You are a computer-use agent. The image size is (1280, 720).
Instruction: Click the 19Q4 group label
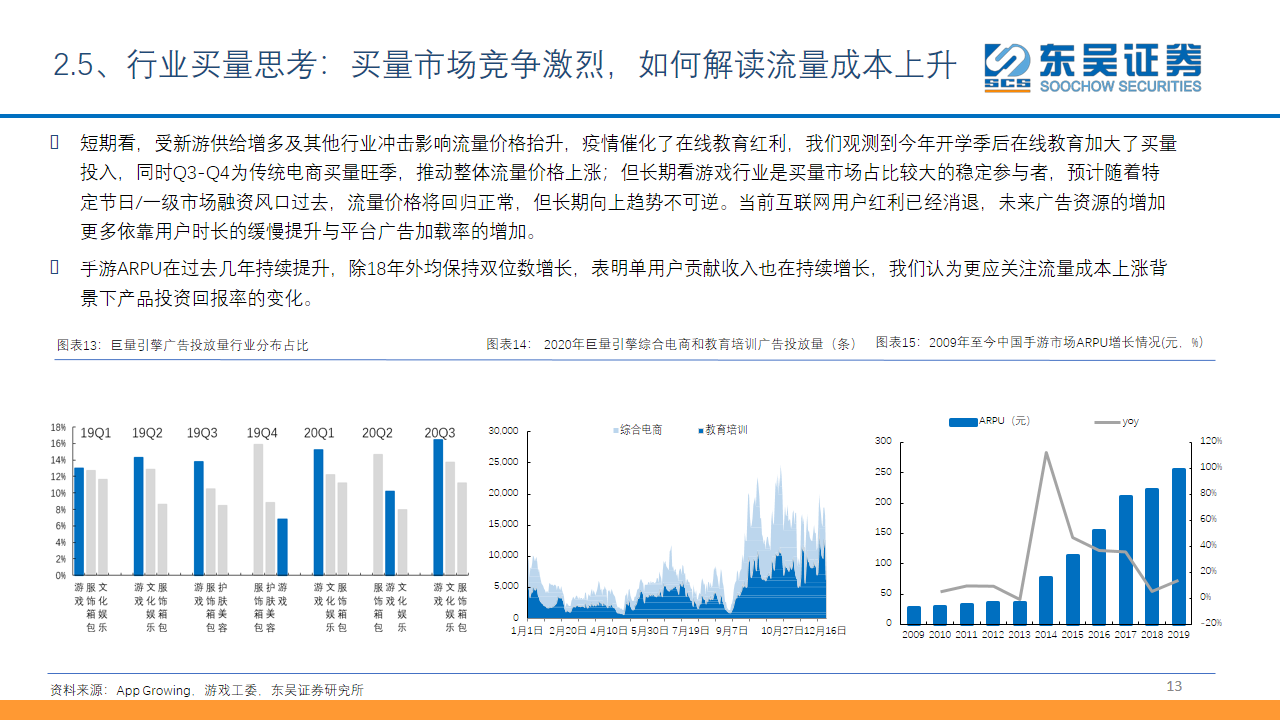[262, 433]
